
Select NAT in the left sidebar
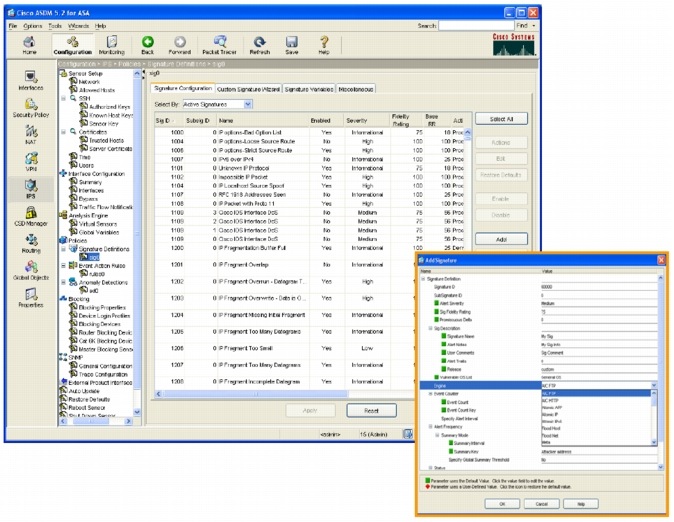pos(31,135)
